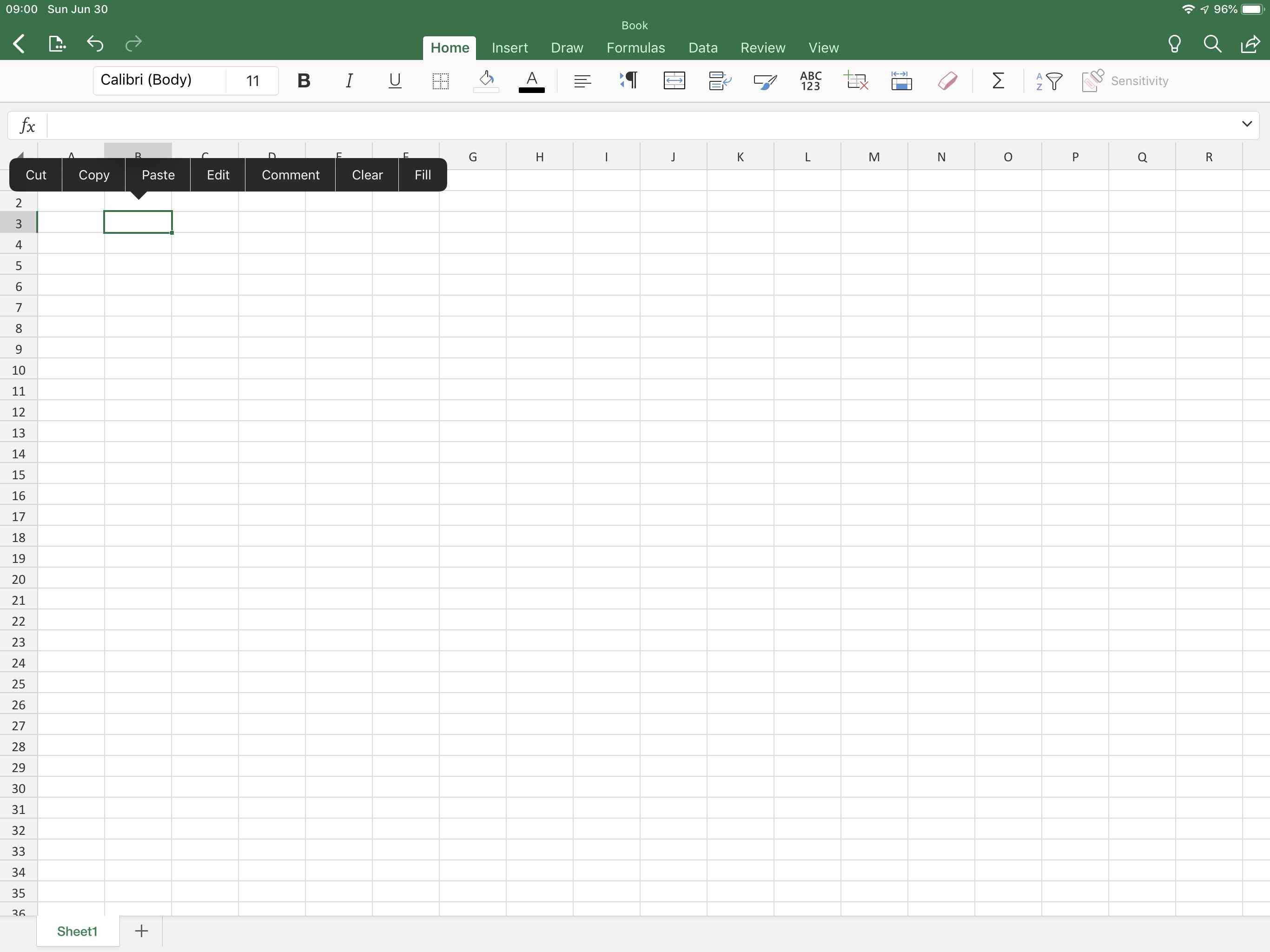1270x952 pixels.
Task: Open the Share icon
Action: [x=1250, y=44]
